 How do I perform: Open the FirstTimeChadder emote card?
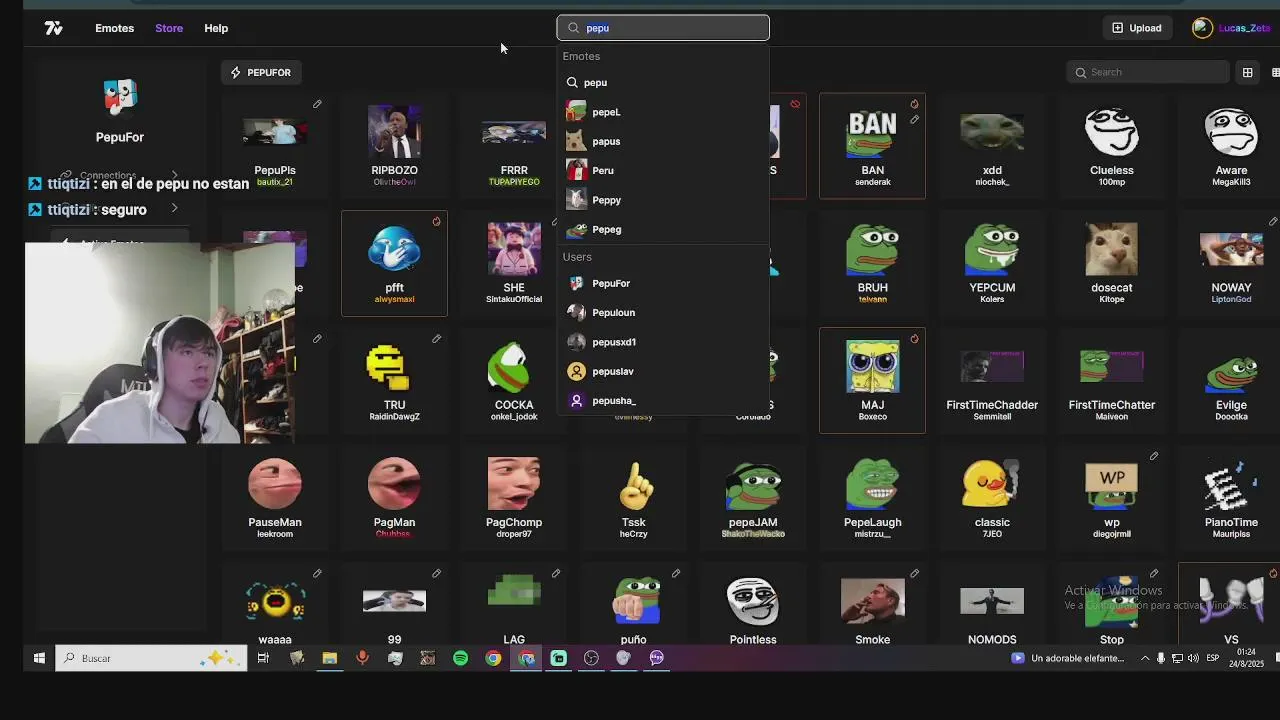click(992, 380)
